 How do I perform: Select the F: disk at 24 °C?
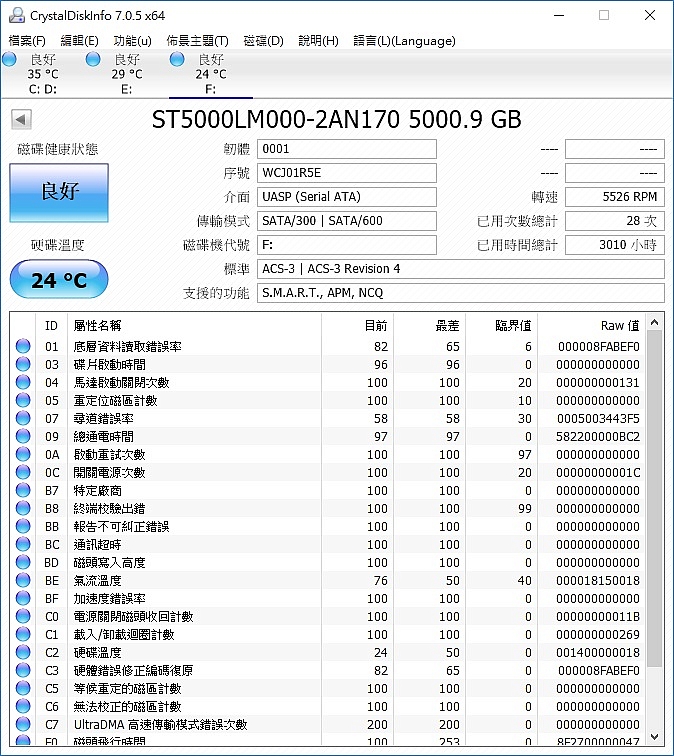[x=211, y=74]
